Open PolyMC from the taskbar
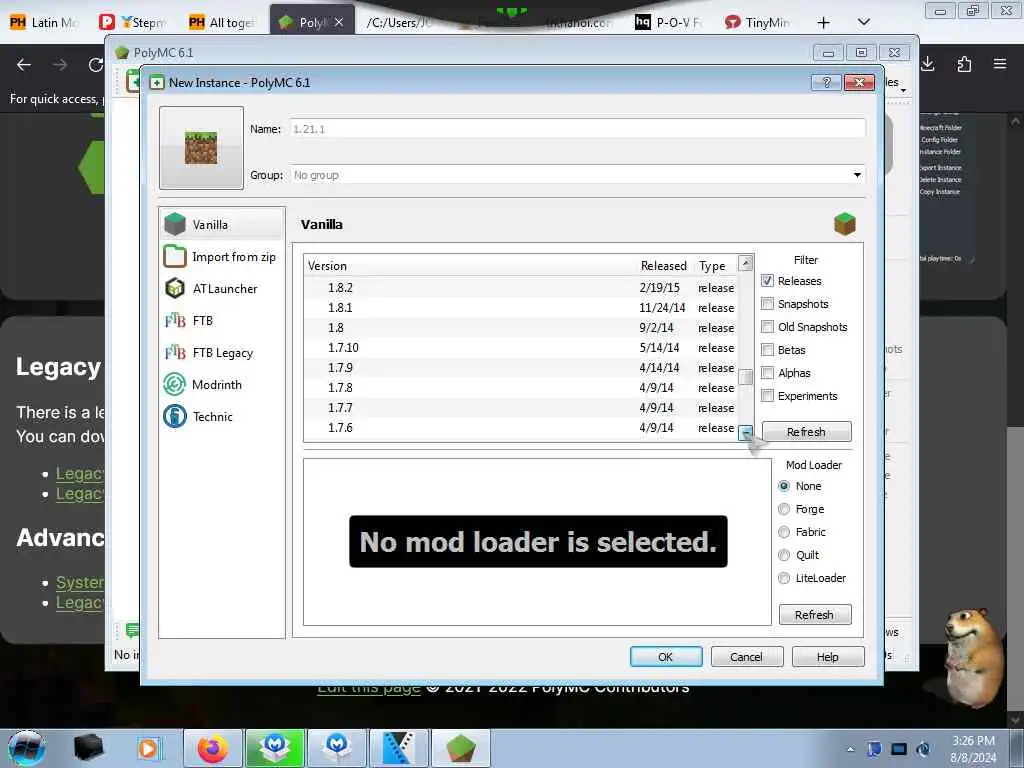This screenshot has height=768, width=1024. tap(461, 748)
